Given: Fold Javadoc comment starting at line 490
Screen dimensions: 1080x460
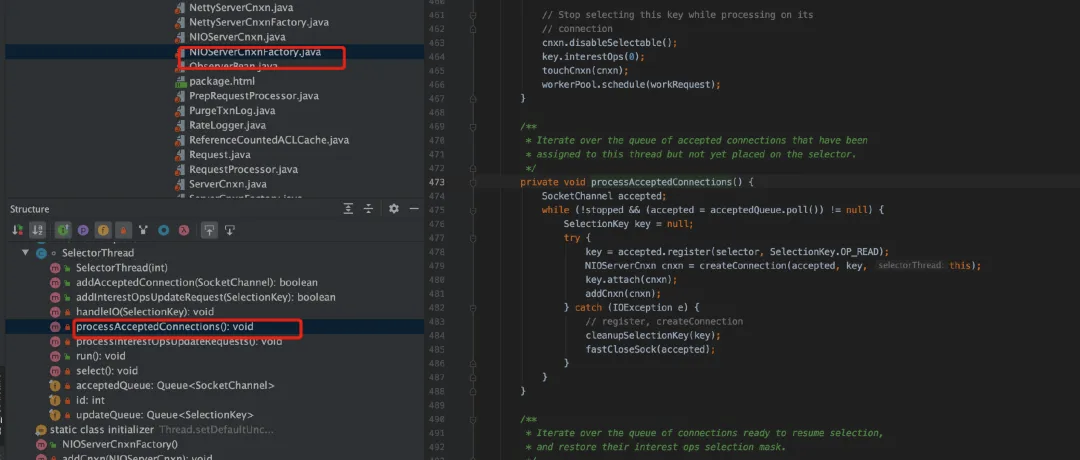Looking at the screenshot, I should (473, 419).
